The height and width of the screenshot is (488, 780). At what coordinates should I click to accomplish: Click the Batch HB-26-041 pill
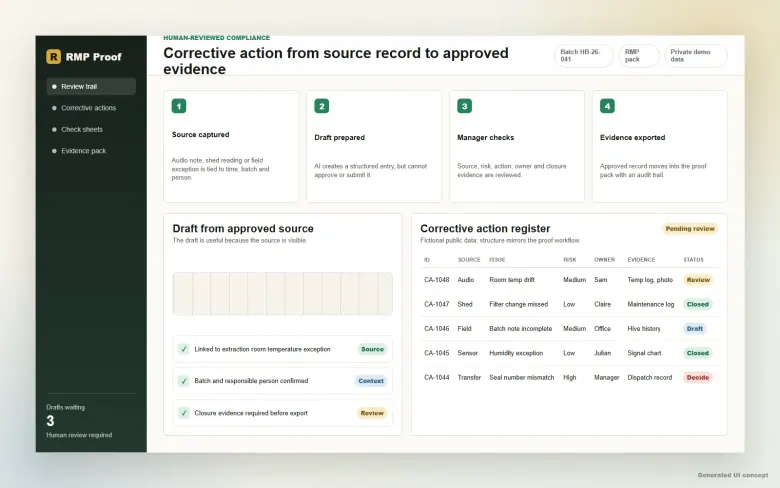(584, 55)
